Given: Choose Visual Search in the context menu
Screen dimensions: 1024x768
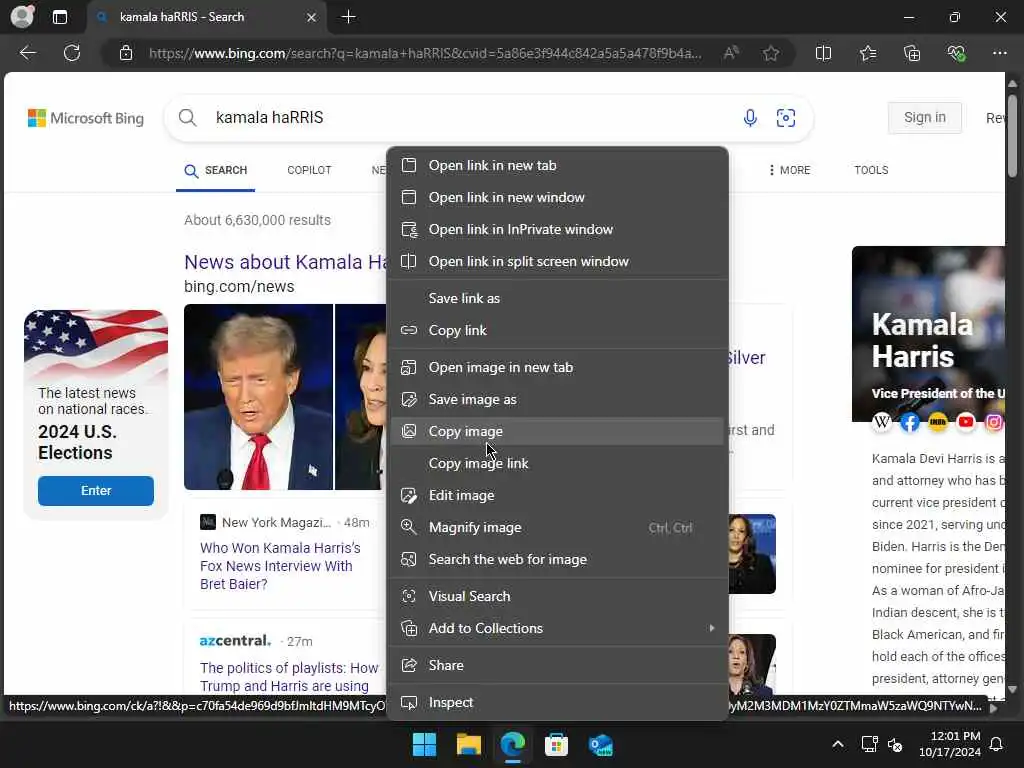Looking at the screenshot, I should (x=557, y=596).
